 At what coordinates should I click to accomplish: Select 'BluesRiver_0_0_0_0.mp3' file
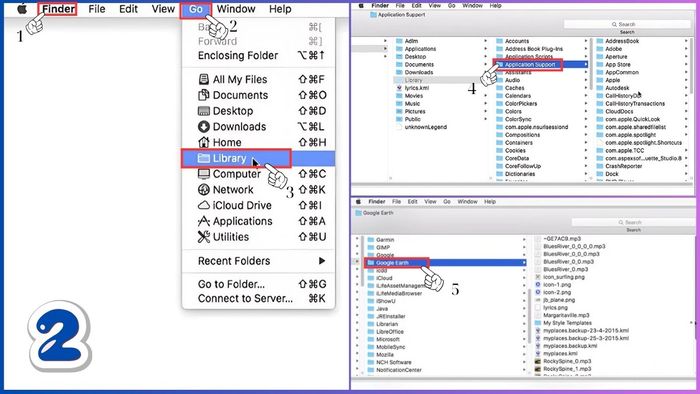574,246
